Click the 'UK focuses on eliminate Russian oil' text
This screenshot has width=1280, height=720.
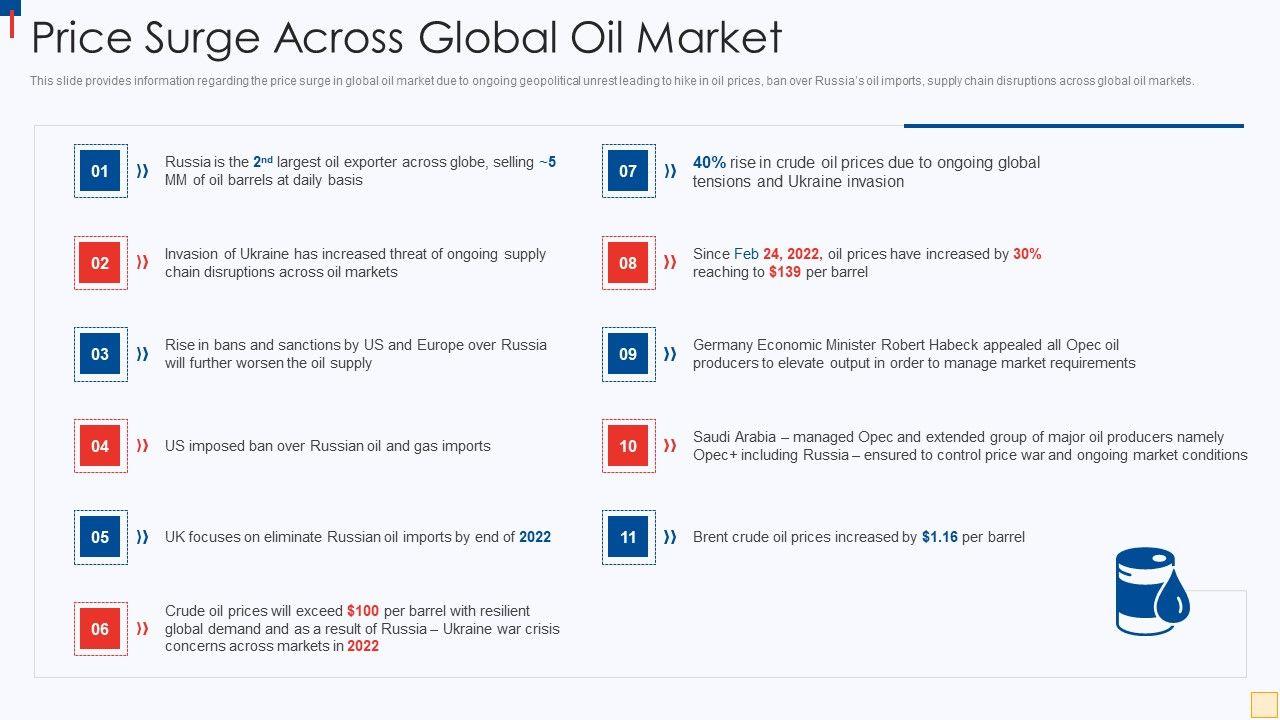click(357, 537)
